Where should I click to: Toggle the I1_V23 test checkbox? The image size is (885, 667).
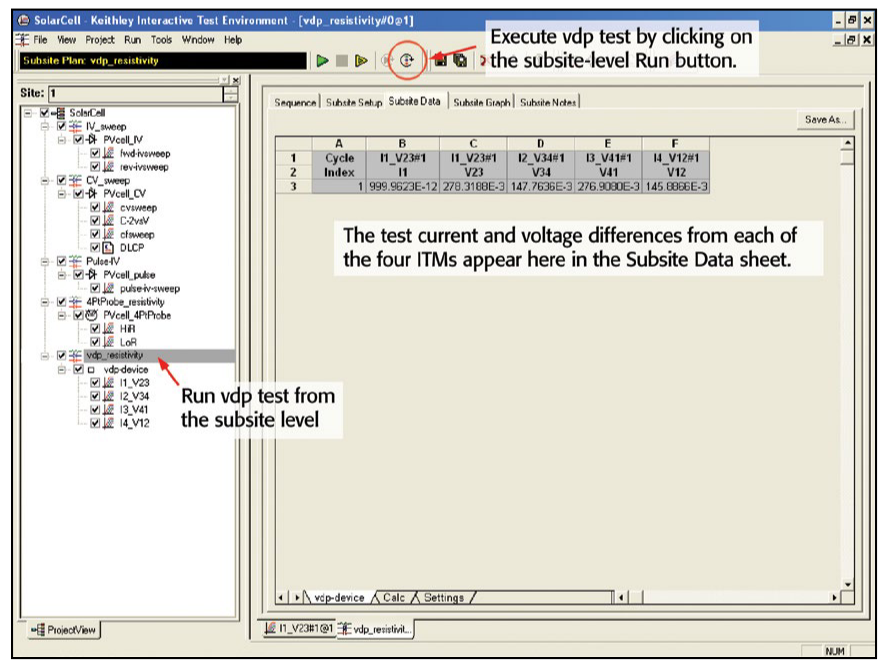tap(95, 382)
